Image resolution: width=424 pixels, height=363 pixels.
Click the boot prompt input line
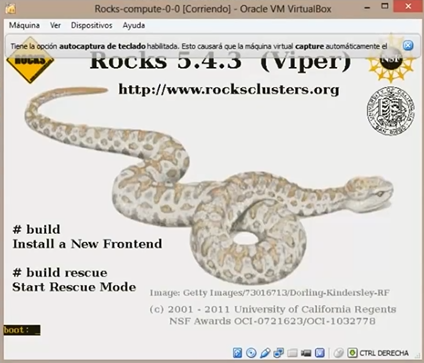coord(22,330)
